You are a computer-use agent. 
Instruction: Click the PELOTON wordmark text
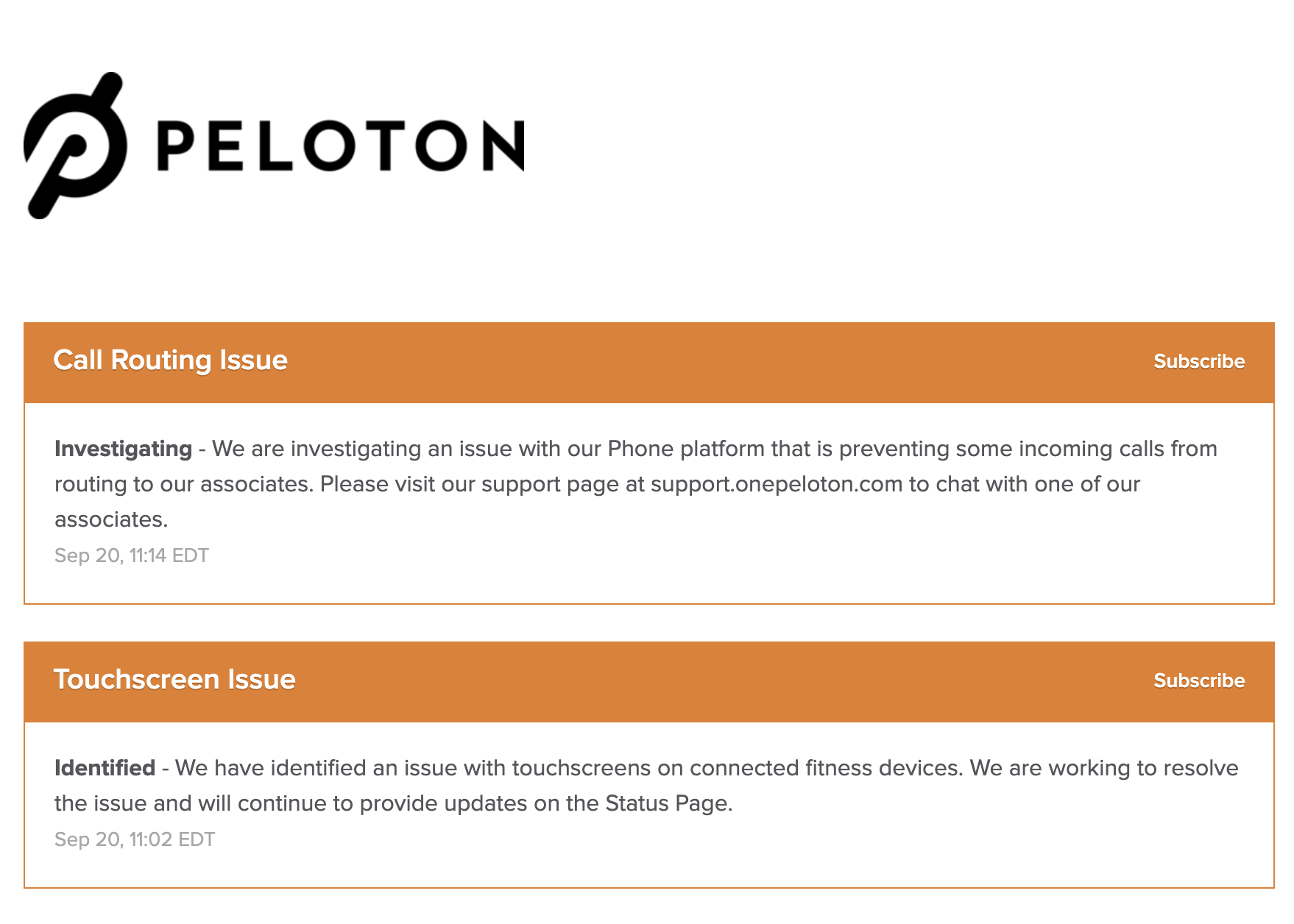pos(341,146)
